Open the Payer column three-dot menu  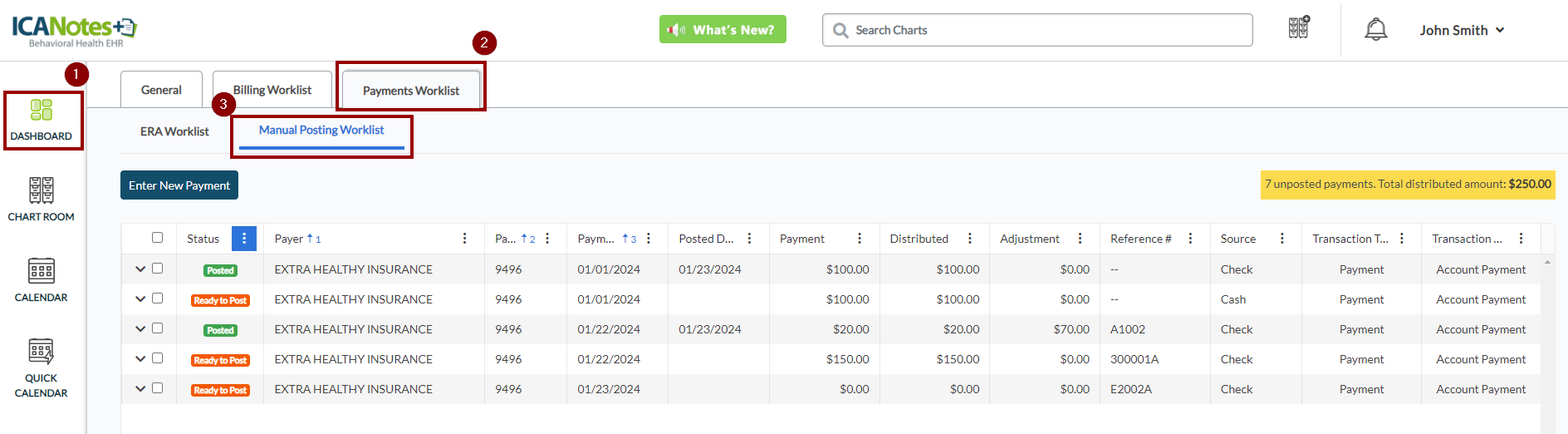click(x=464, y=239)
